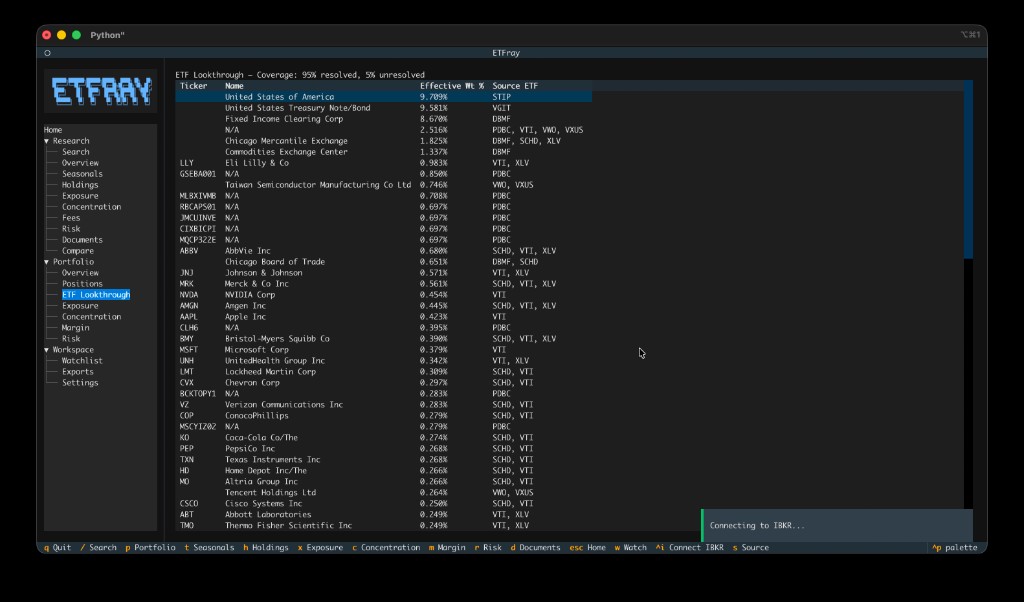The height and width of the screenshot is (602, 1024).
Task: Click the circle icon in header bar
Action: tap(48, 53)
